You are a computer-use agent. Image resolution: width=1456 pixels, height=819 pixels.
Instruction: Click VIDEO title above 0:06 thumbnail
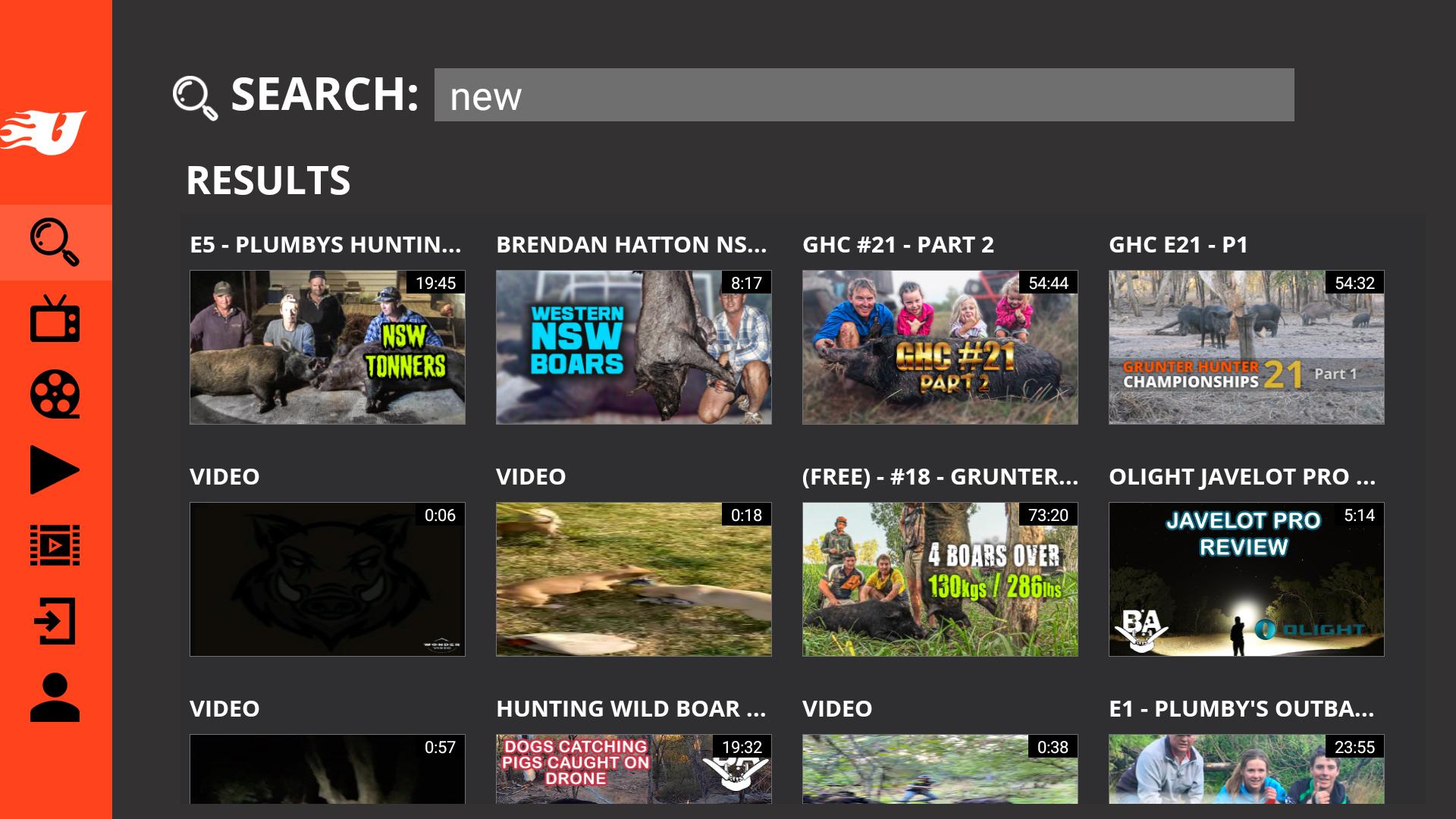[x=224, y=477]
